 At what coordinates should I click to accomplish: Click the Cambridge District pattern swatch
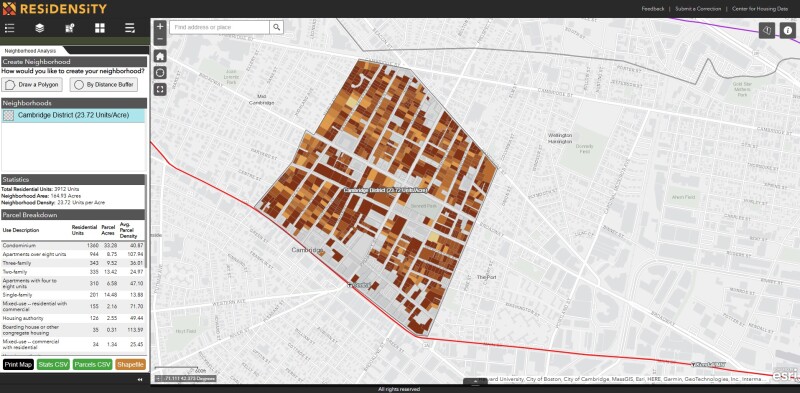click(x=8, y=115)
